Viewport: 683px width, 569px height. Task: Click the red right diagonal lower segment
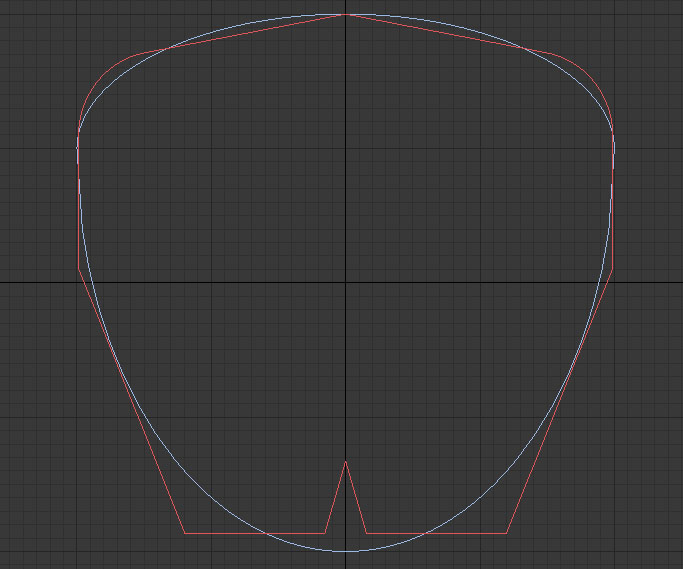(x=560, y=400)
